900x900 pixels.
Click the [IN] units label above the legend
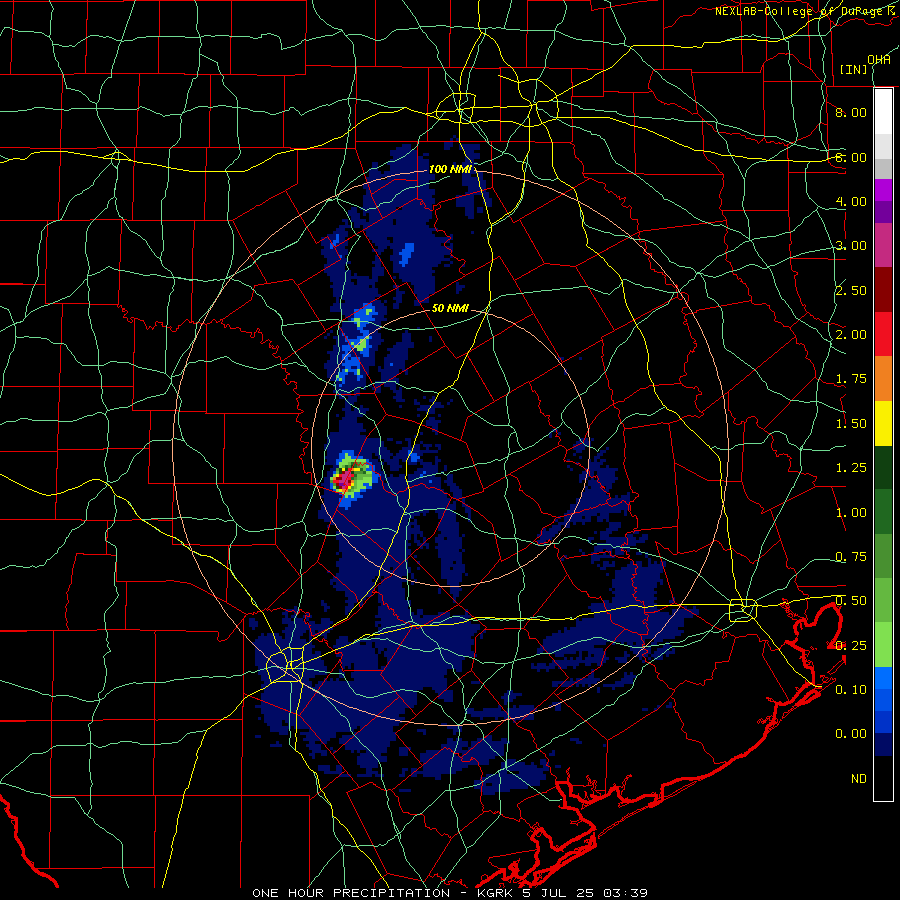coord(854,69)
